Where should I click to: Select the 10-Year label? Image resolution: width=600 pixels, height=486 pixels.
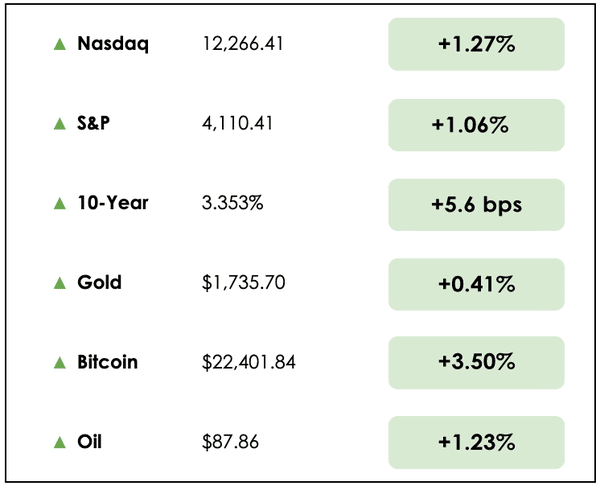point(113,204)
